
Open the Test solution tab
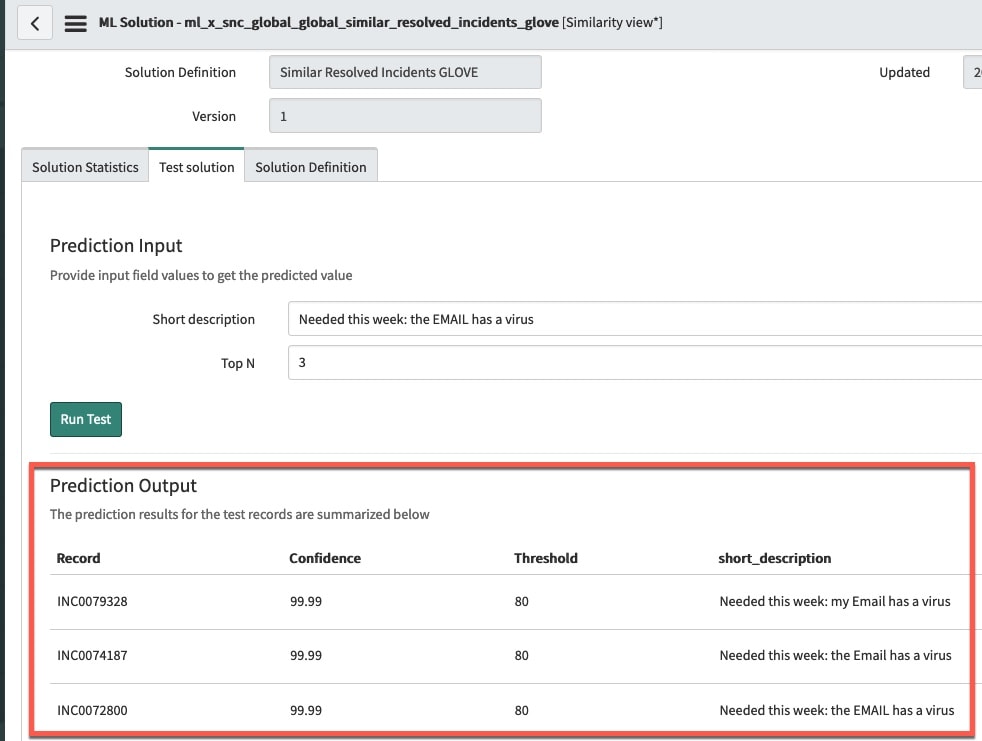click(x=196, y=166)
